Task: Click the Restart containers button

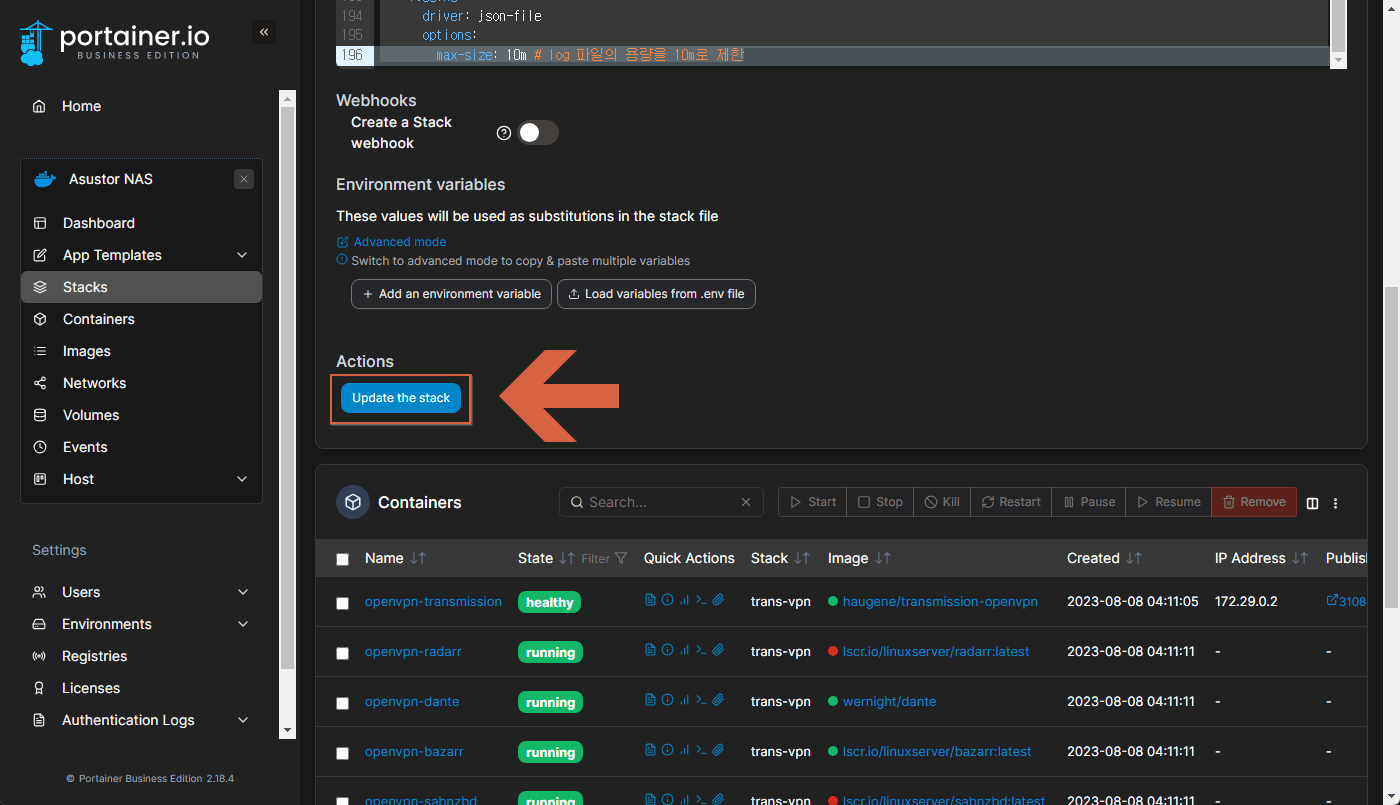Action: pyautogui.click(x=1011, y=502)
